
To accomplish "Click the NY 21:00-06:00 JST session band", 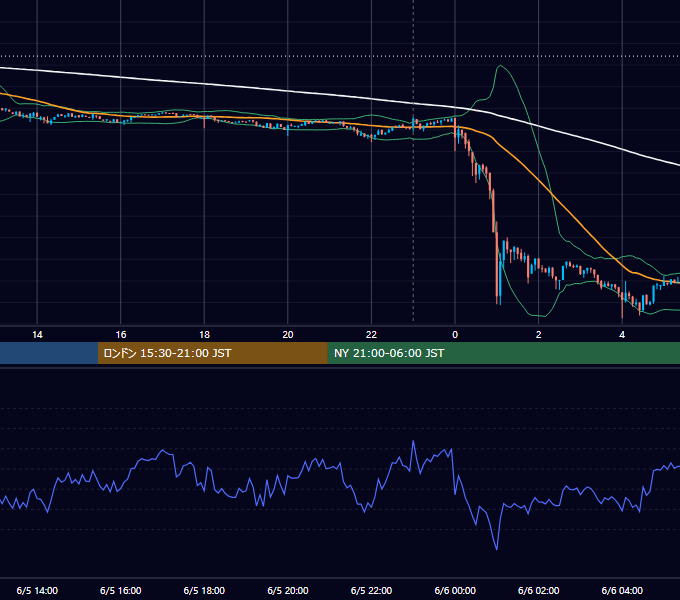I will pyautogui.click(x=503, y=353).
